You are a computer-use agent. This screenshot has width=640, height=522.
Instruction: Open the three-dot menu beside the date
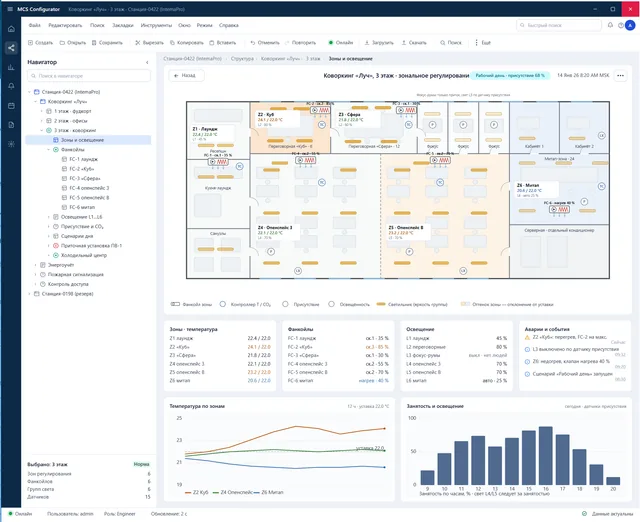[620, 76]
